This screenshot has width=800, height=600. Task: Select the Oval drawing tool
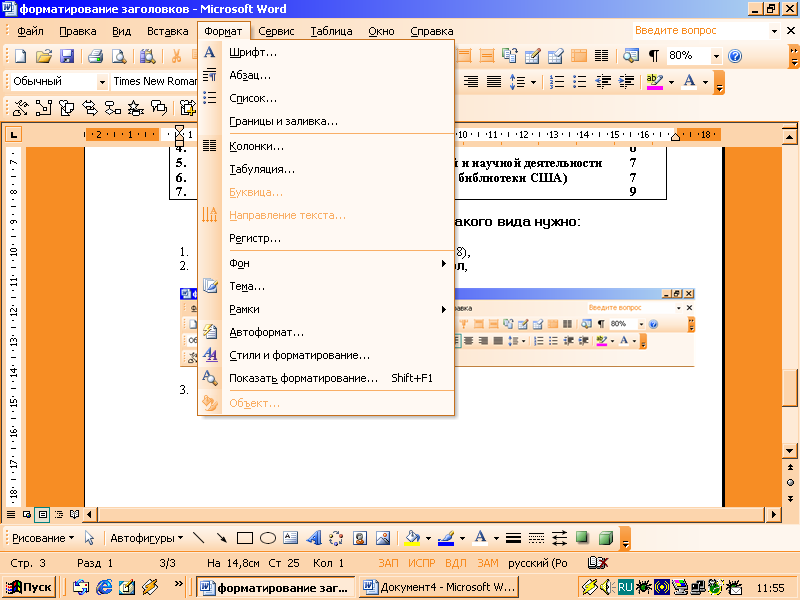coord(268,538)
